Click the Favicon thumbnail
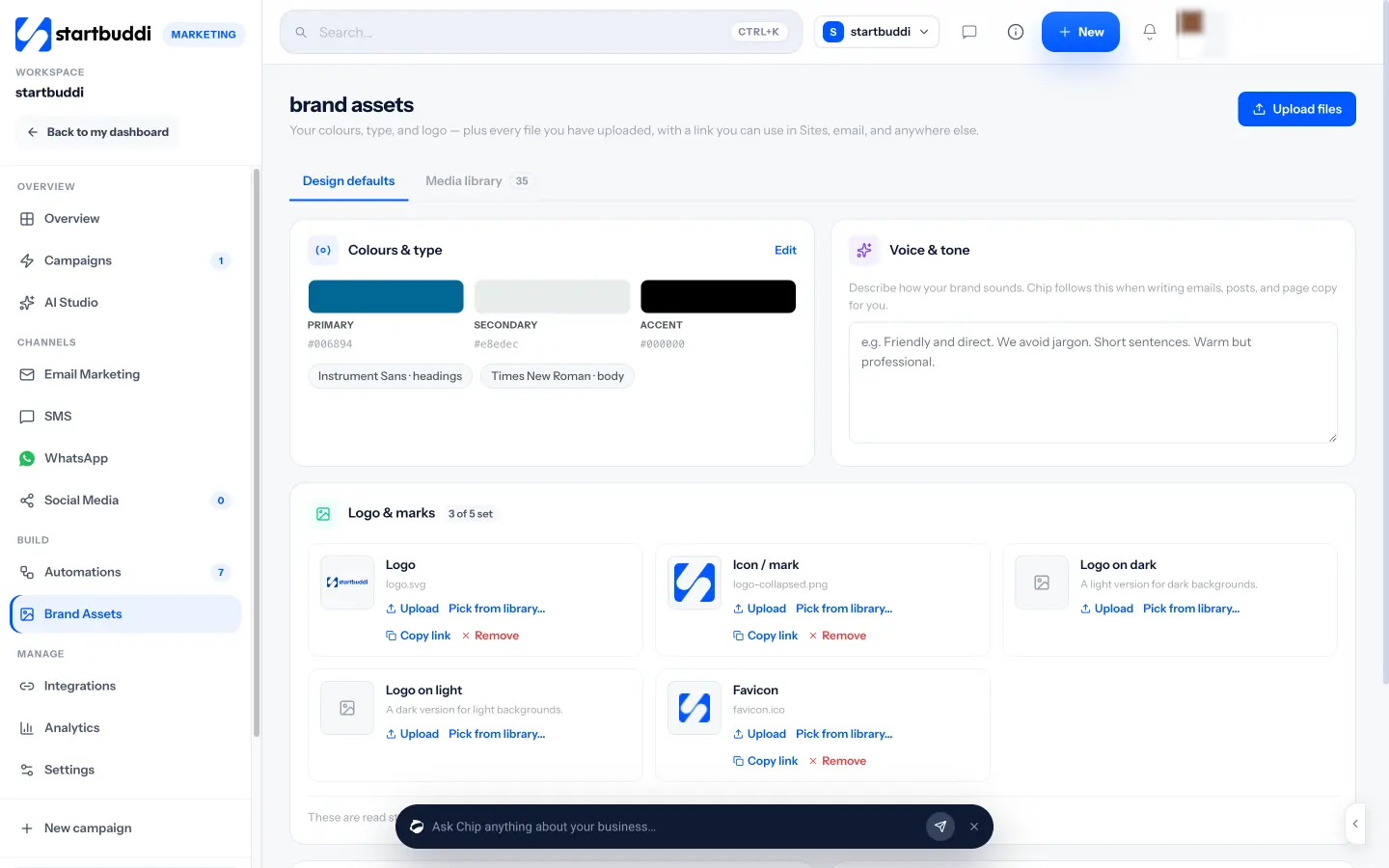Viewport: 1389px width, 868px height. tap(694, 708)
